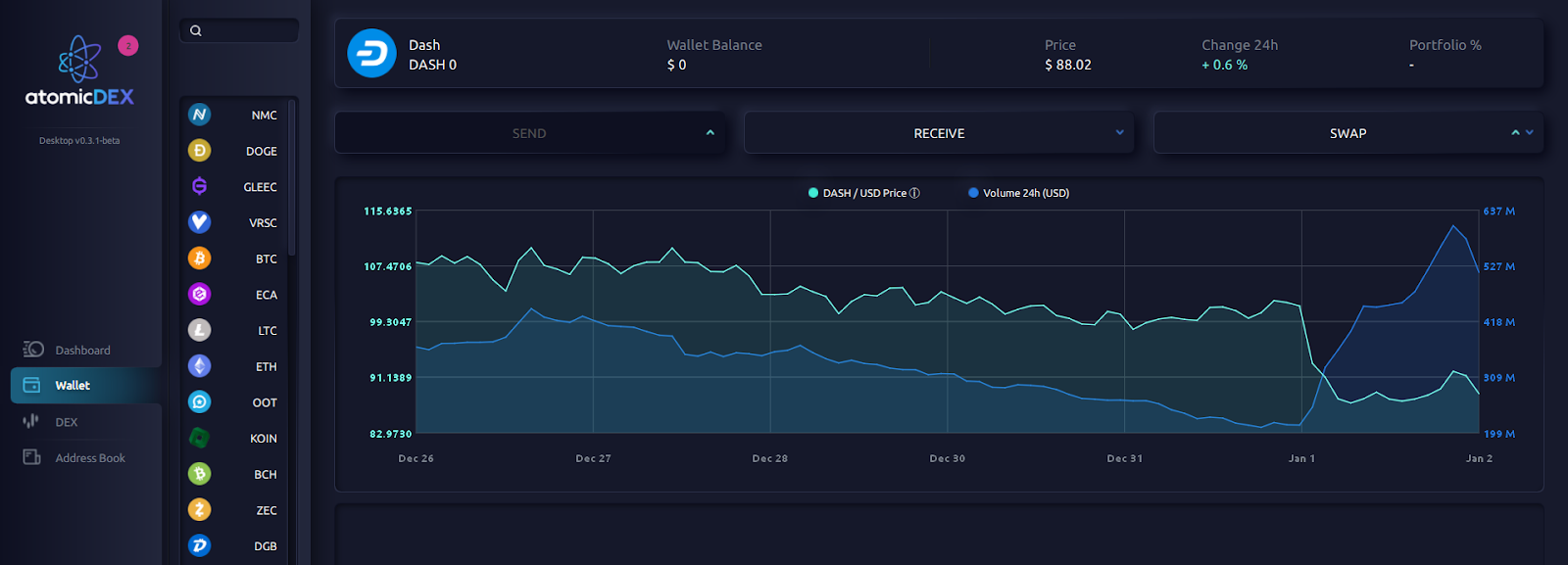The height and width of the screenshot is (565, 1568).
Task: Click the info icon beside DASH / USD Price
Action: [x=914, y=193]
